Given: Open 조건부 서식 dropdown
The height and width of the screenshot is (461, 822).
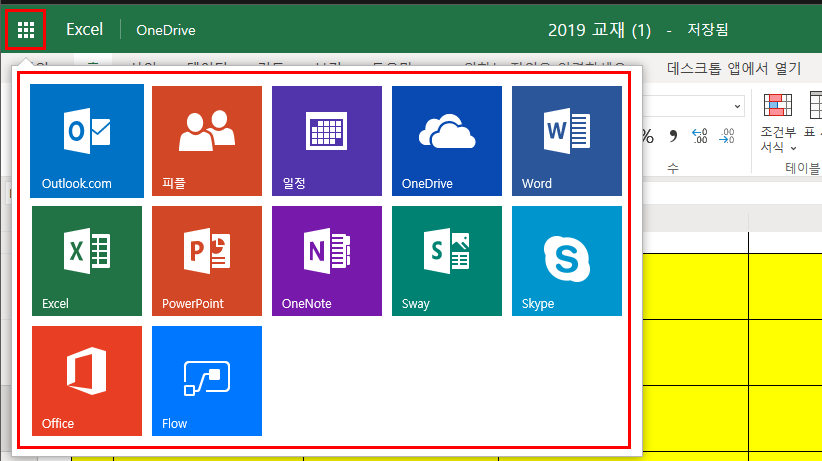Looking at the screenshot, I should point(778,124).
